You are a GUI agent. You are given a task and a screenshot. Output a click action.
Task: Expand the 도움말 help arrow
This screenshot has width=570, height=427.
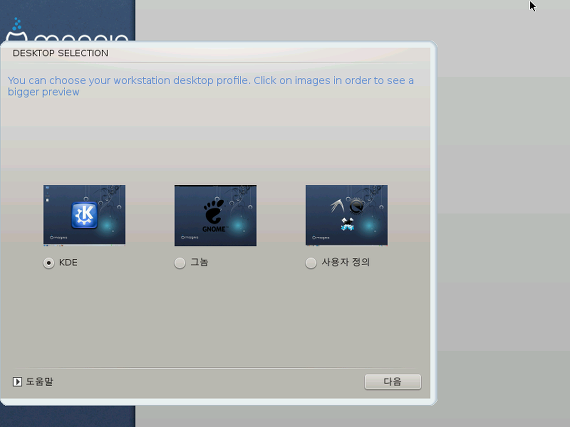pyautogui.click(x=17, y=382)
